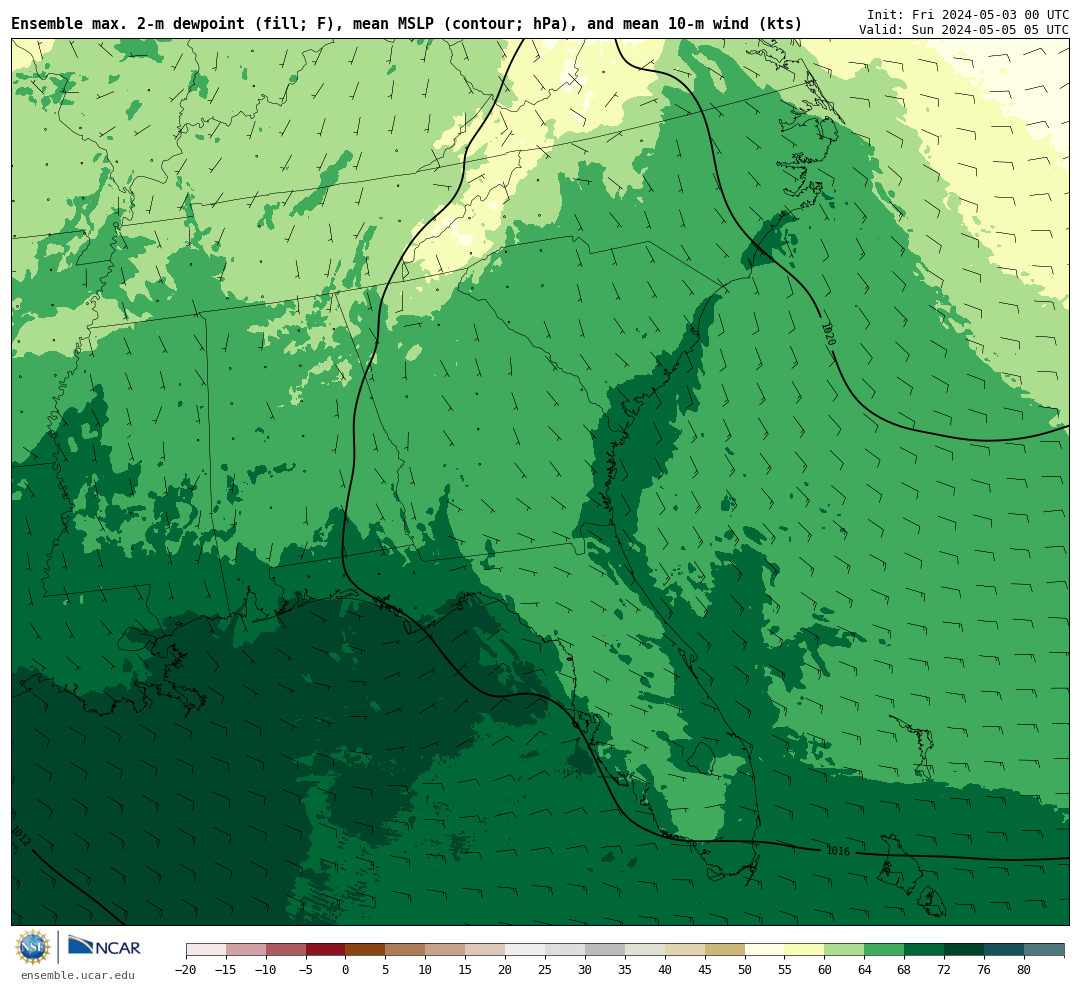Click the Valid: Sun 2024-05-05 05 UTC text
The image size is (1080, 988).
point(964,30)
